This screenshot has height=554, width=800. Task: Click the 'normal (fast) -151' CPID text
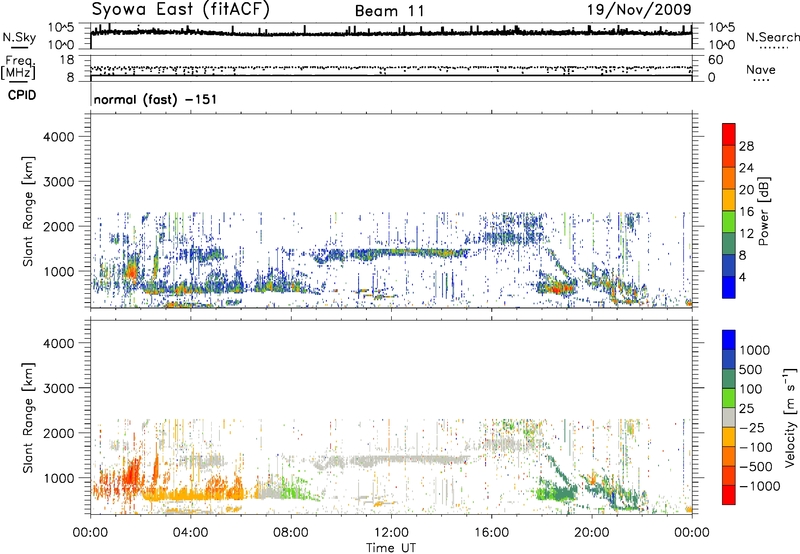tap(155, 99)
